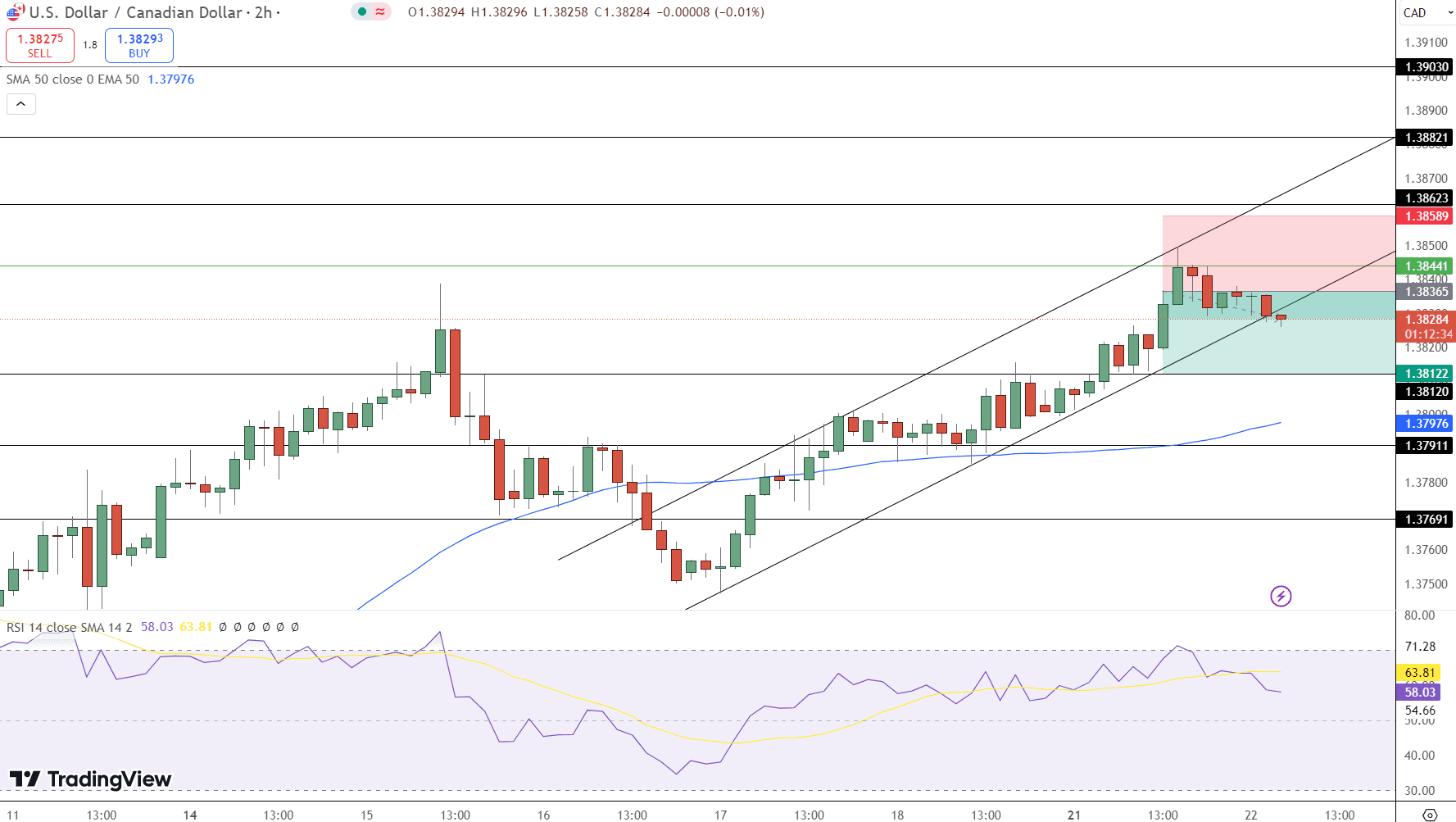Click the 1.37691 horizontal line label
This screenshot has width=1456, height=822.
(1426, 520)
